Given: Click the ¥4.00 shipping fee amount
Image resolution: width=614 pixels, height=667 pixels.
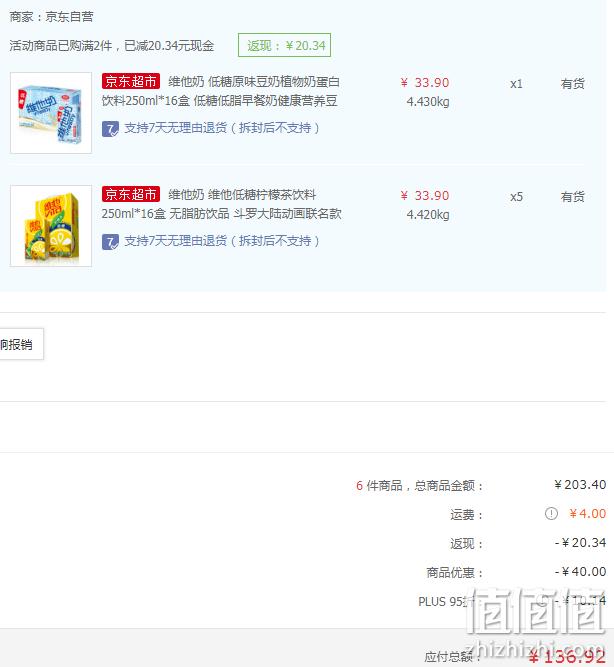Looking at the screenshot, I should point(588,514).
